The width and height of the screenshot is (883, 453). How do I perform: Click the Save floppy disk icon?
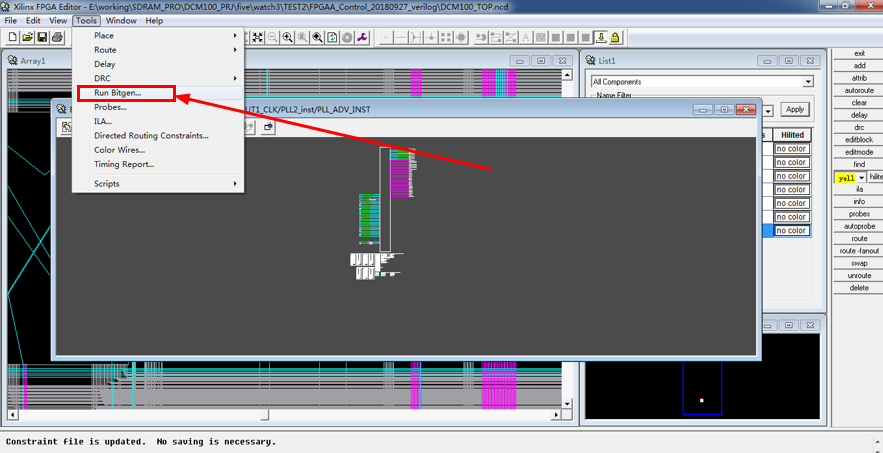[42, 38]
